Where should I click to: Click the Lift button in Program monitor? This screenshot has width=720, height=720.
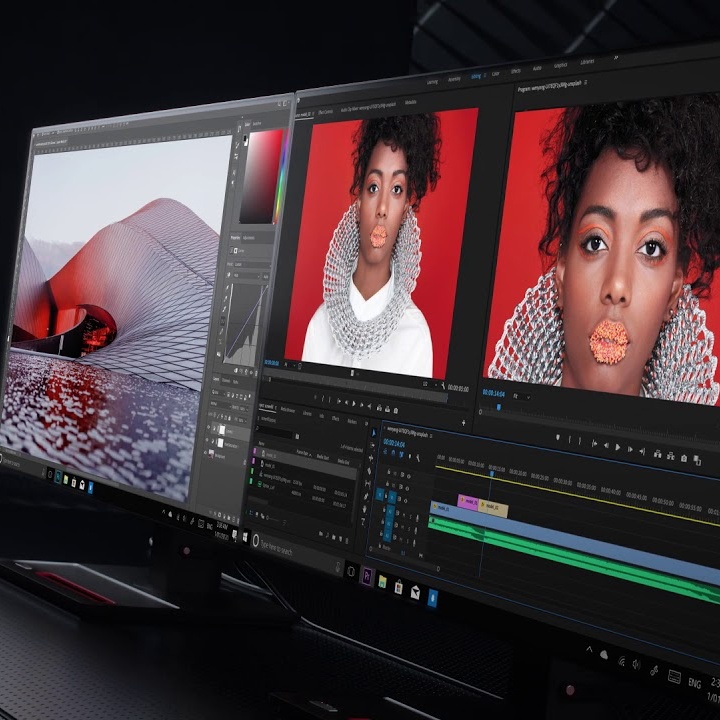[658, 454]
